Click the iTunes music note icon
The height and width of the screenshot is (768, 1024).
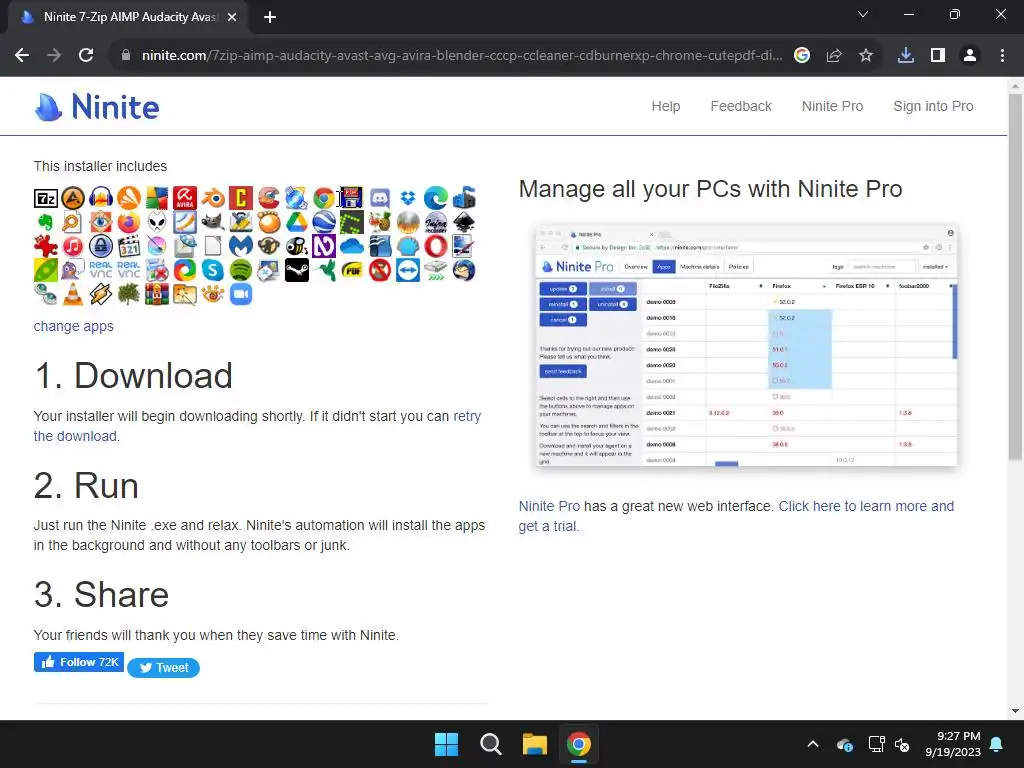73,246
